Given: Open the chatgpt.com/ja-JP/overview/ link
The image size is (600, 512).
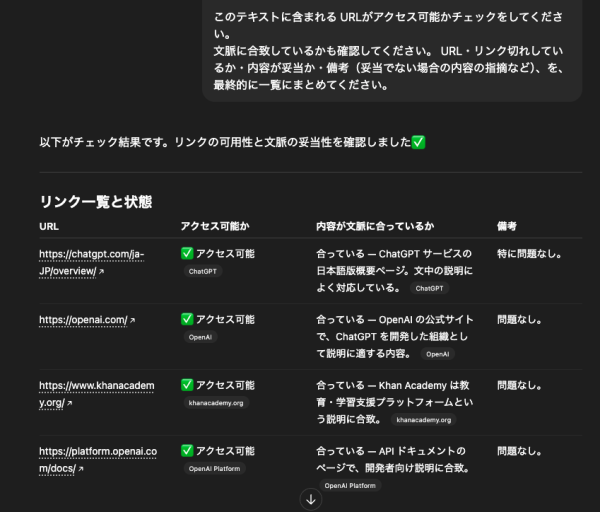Looking at the screenshot, I should [90, 262].
